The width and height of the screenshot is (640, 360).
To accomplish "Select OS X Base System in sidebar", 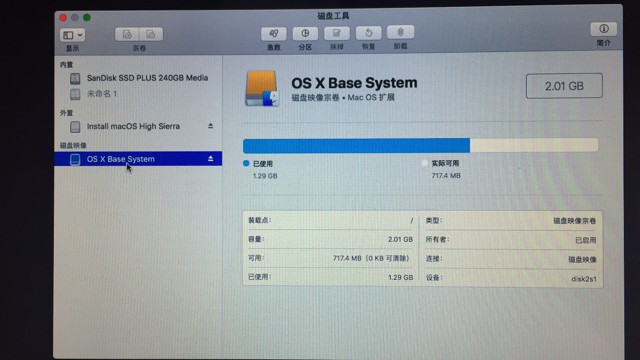I will 138,159.
